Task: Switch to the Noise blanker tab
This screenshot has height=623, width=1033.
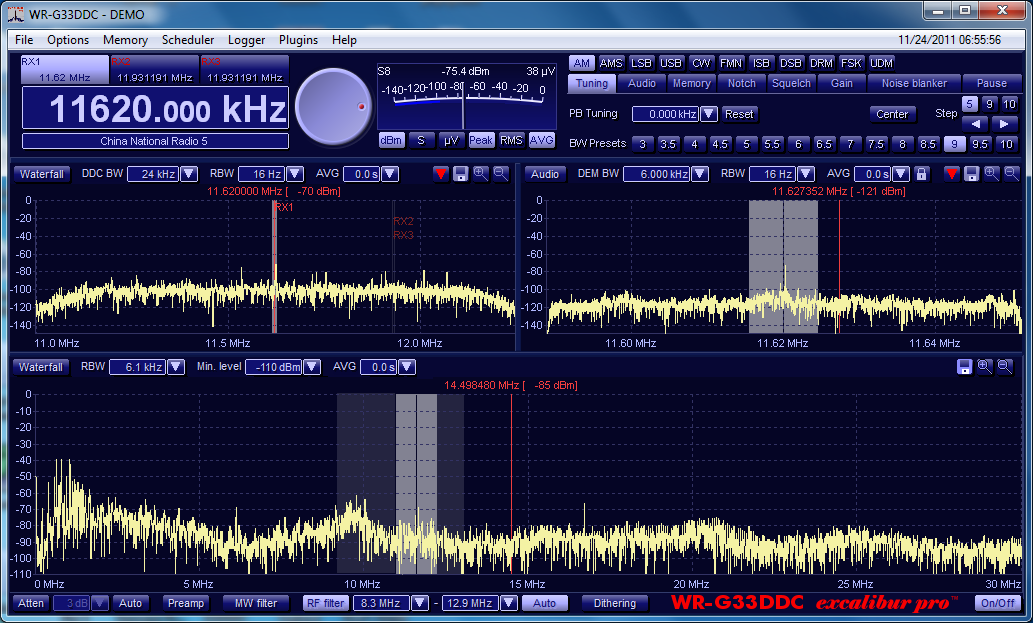Action: click(914, 83)
